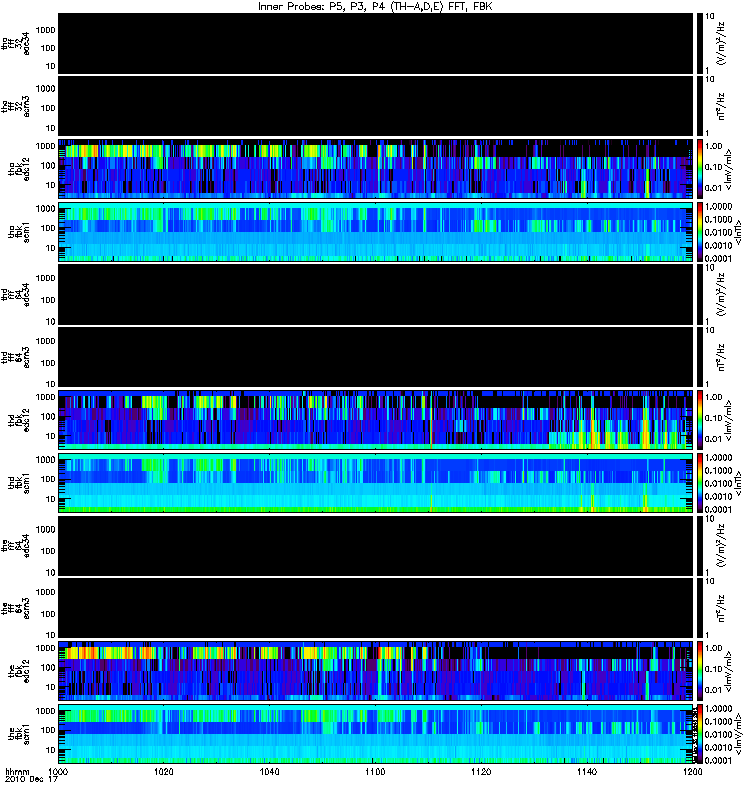The height and width of the screenshot is (800, 750).
Task: Click the tha fbk edc12 axis label
Action: [19, 167]
